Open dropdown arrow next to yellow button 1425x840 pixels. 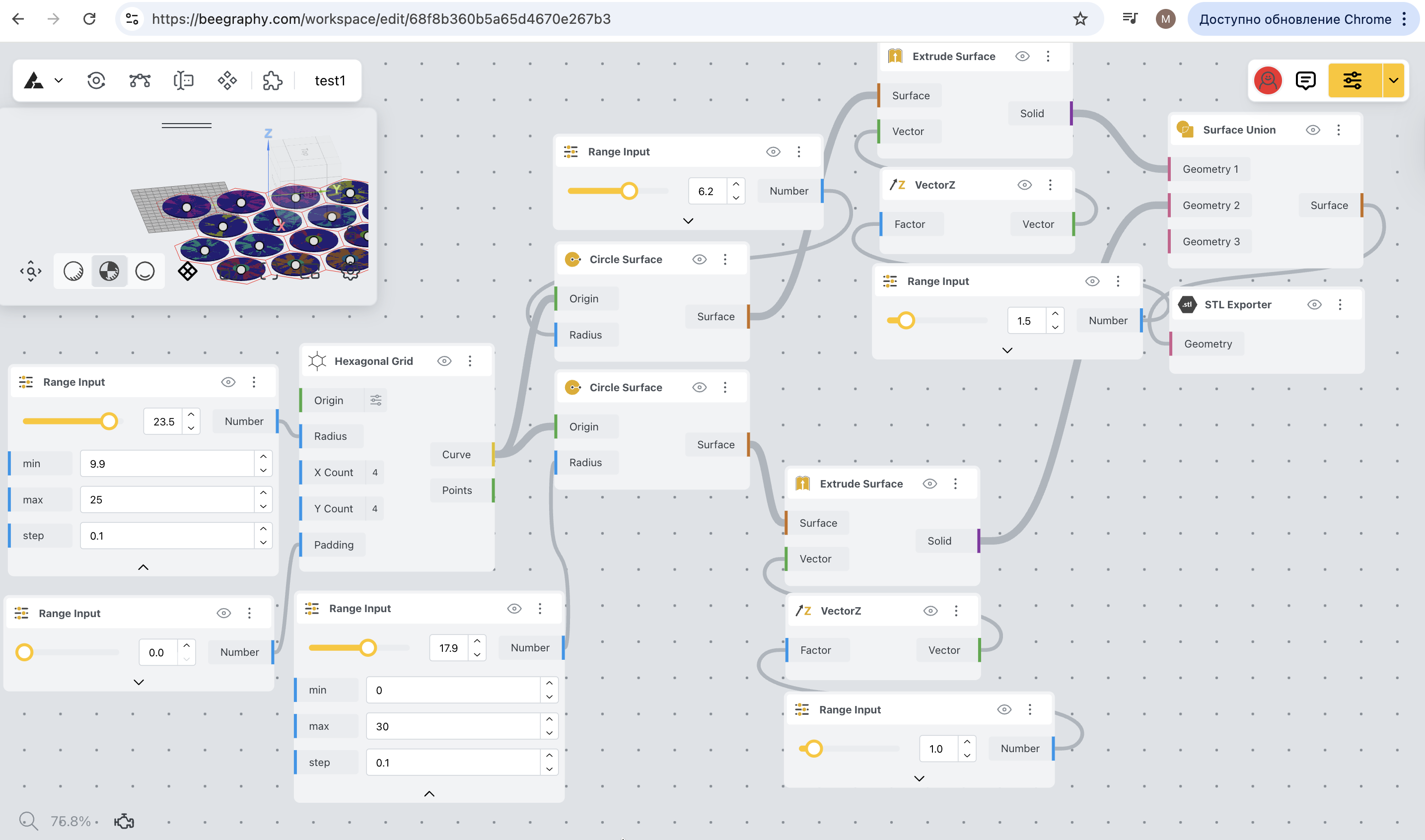1393,81
